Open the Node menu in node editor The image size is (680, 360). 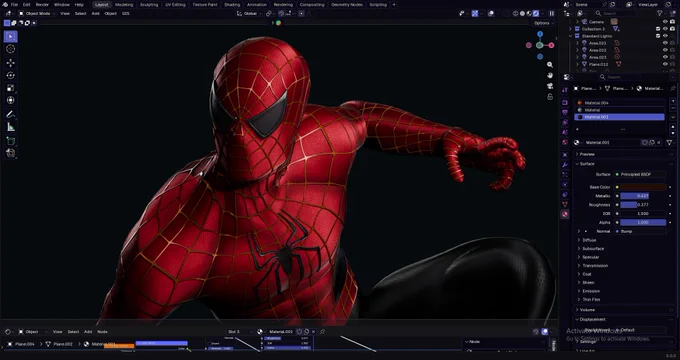(102, 332)
